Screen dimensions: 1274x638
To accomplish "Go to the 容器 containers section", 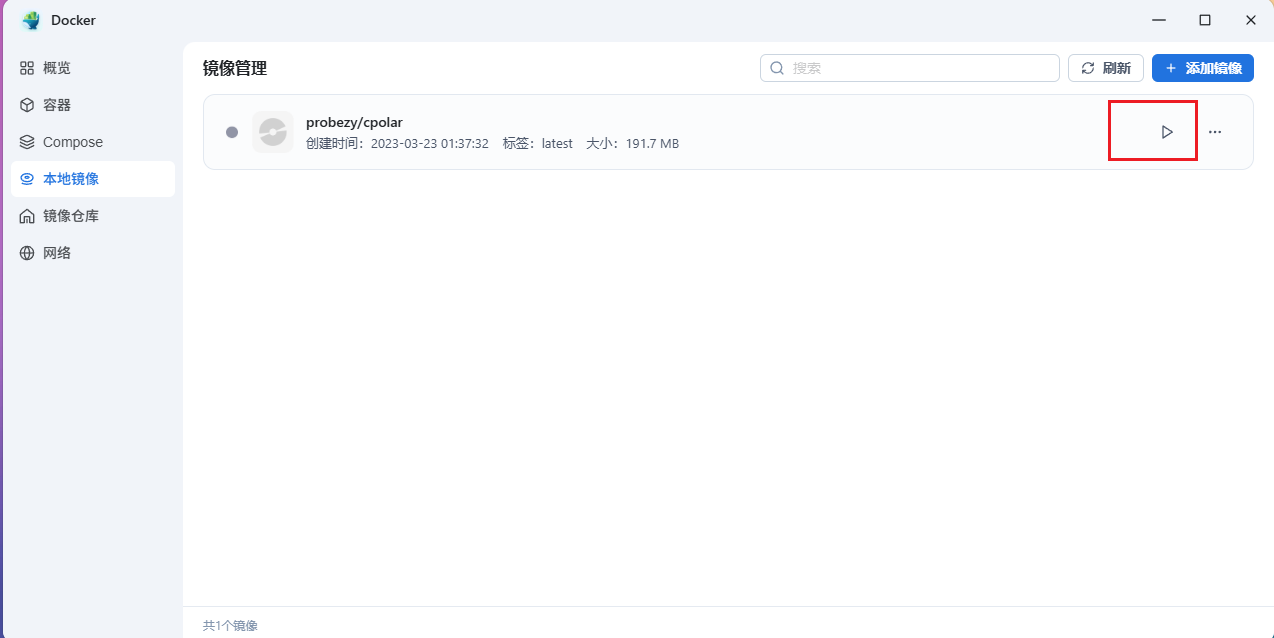I will (x=56, y=105).
